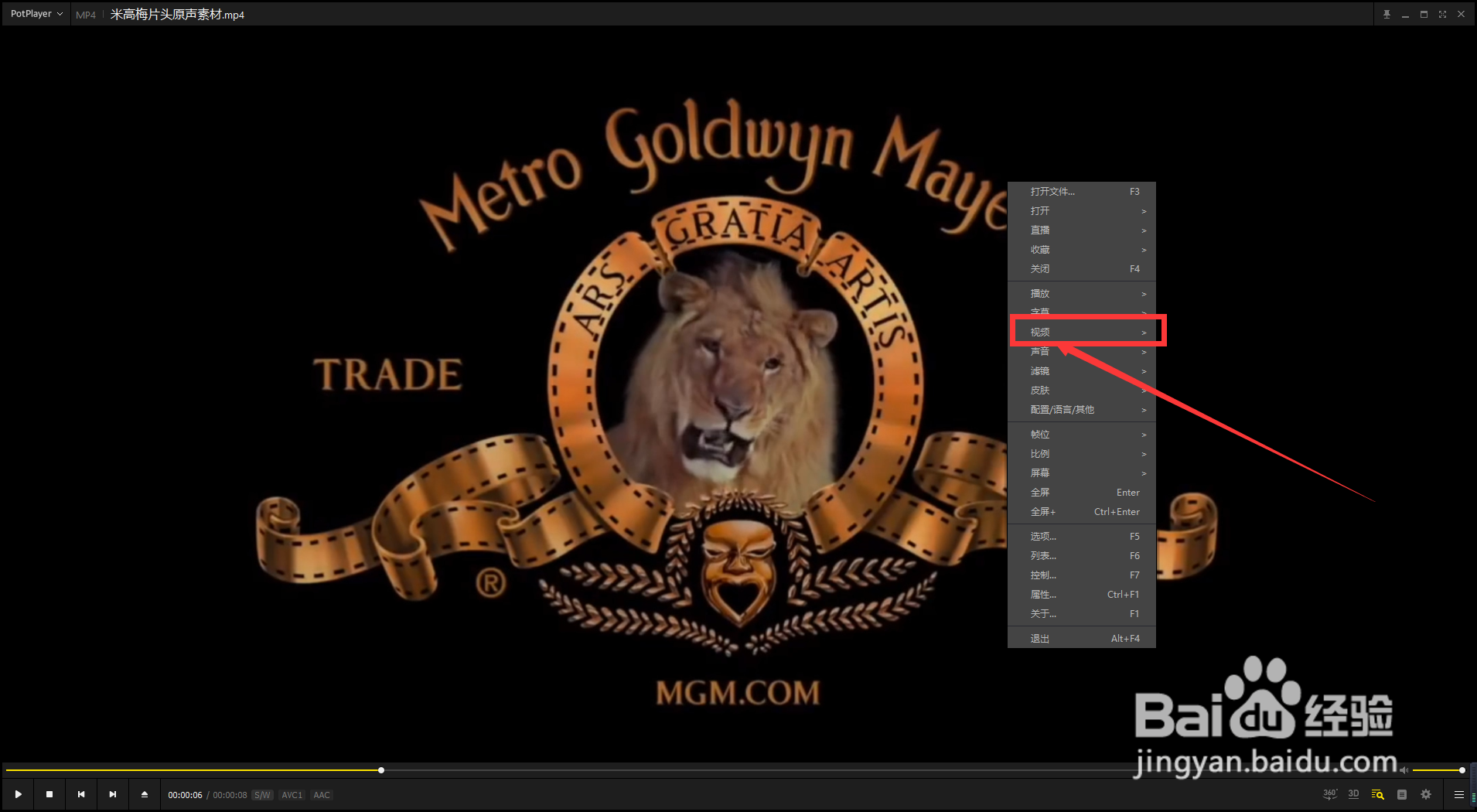Select 全屏 (Enter) menu entry

tap(1082, 493)
